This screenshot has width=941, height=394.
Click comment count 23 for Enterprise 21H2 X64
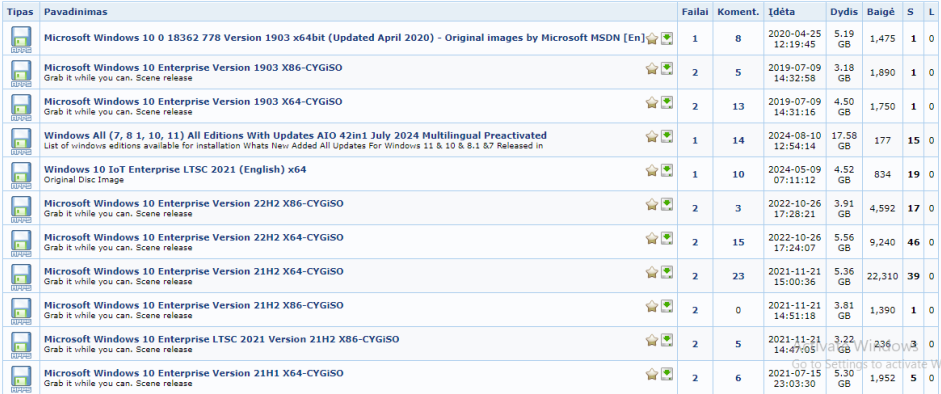[738, 276]
